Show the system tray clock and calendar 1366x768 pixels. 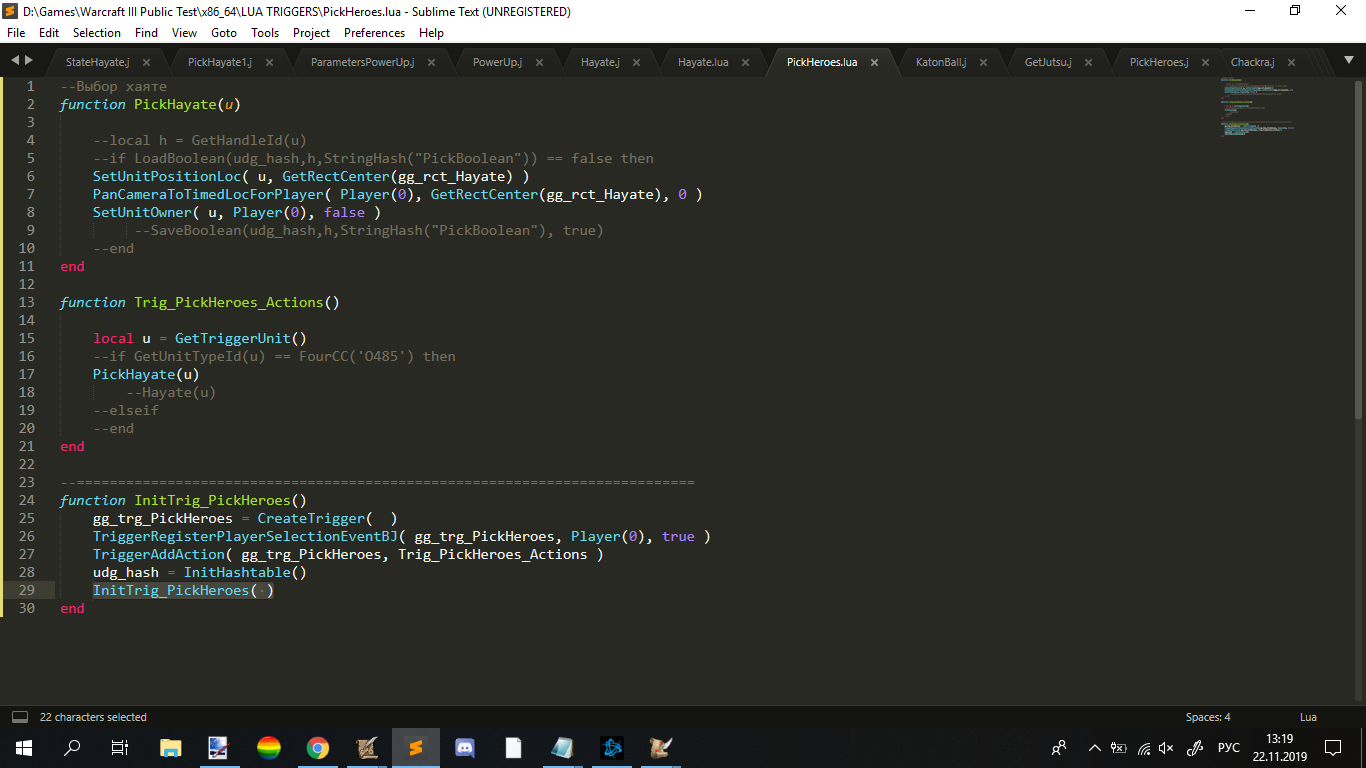[1279, 747]
